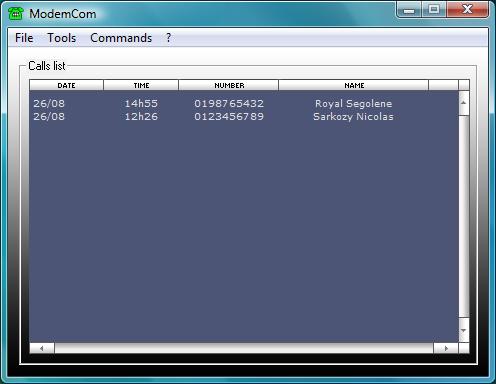Click the vertical scrollbar up arrow

[464, 103]
